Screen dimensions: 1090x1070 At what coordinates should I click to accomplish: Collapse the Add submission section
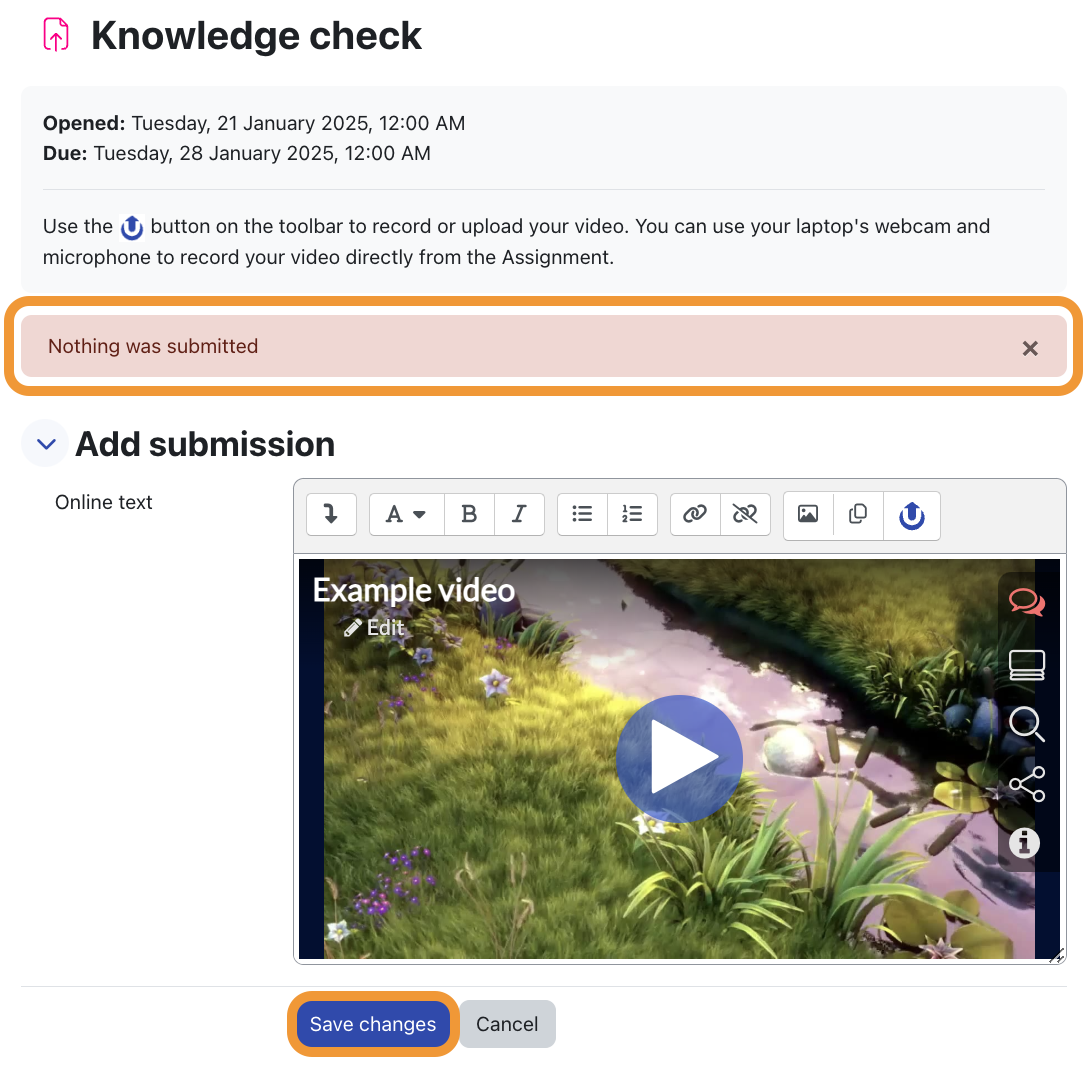click(45, 444)
